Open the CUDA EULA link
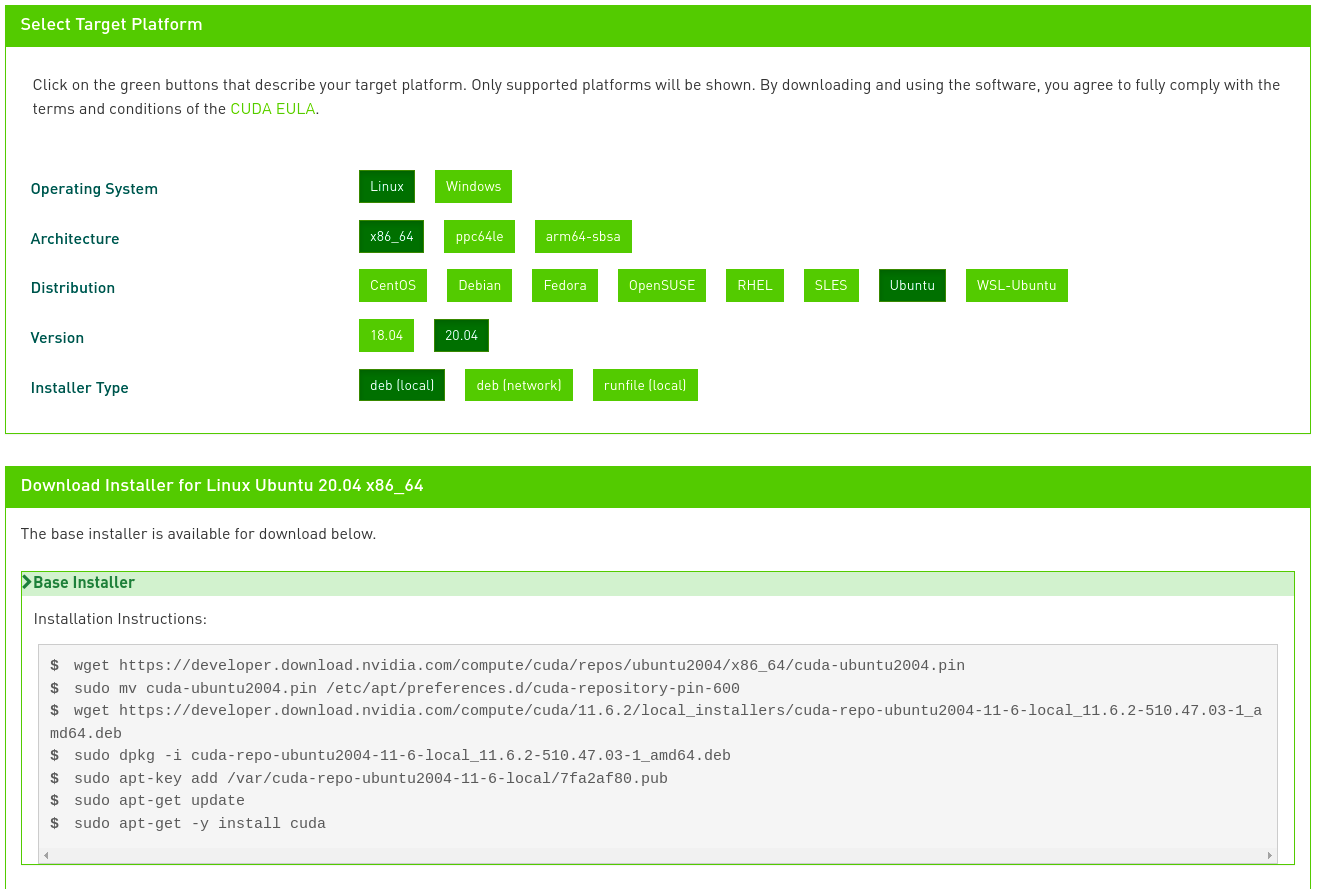This screenshot has height=889, width=1317. 272,109
